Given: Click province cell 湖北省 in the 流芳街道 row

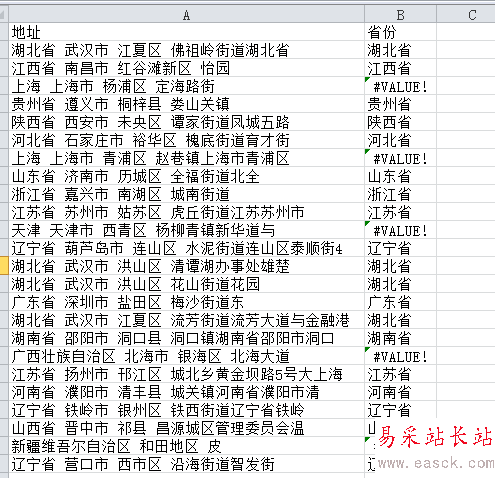Looking at the screenshot, I should tap(400, 320).
